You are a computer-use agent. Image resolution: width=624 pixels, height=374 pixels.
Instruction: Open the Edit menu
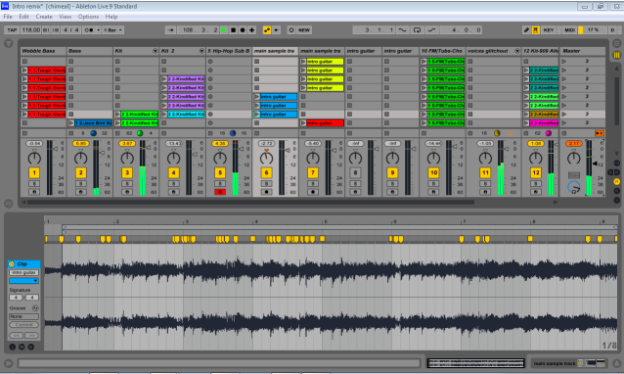click(24, 17)
